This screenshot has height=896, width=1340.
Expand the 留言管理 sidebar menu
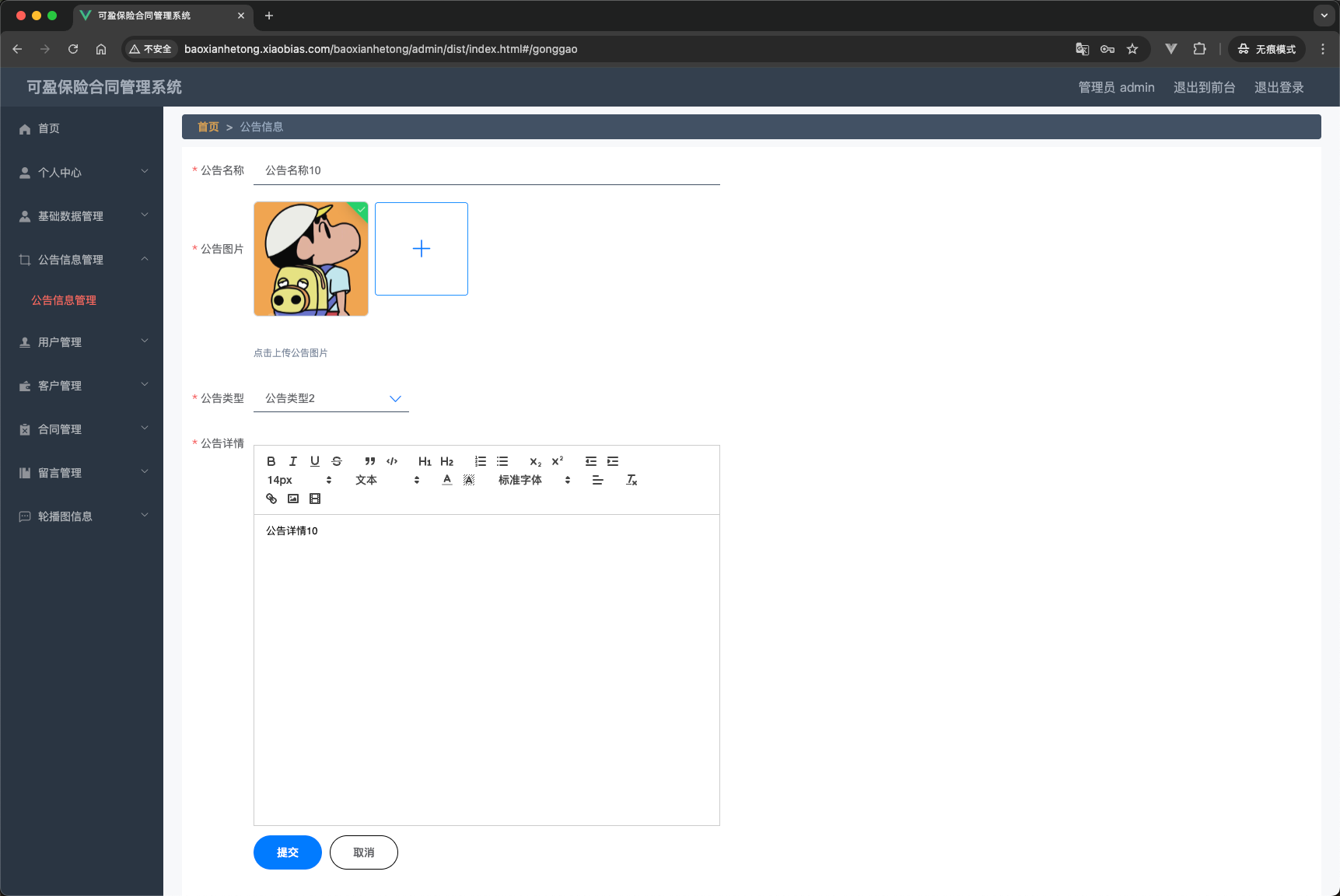[x=82, y=473]
